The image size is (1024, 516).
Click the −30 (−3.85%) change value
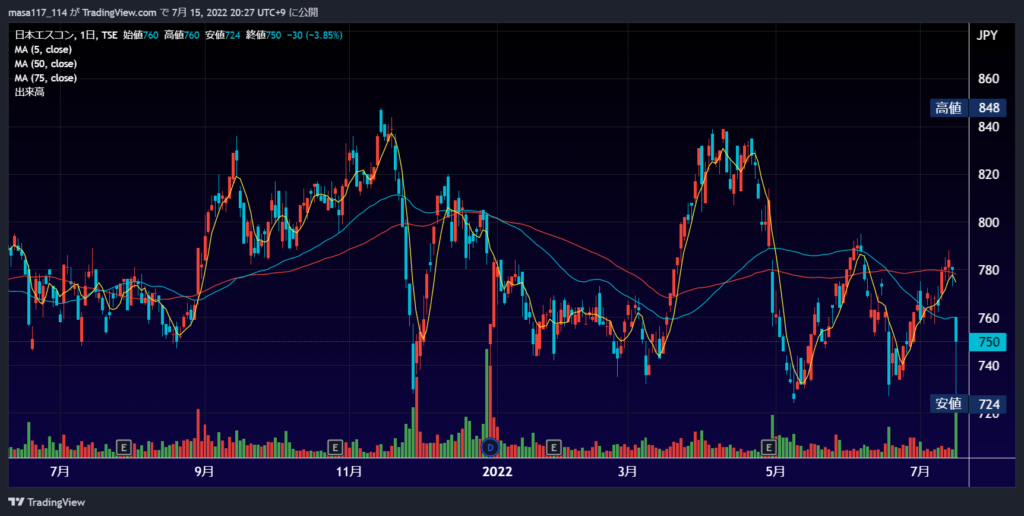click(314, 35)
